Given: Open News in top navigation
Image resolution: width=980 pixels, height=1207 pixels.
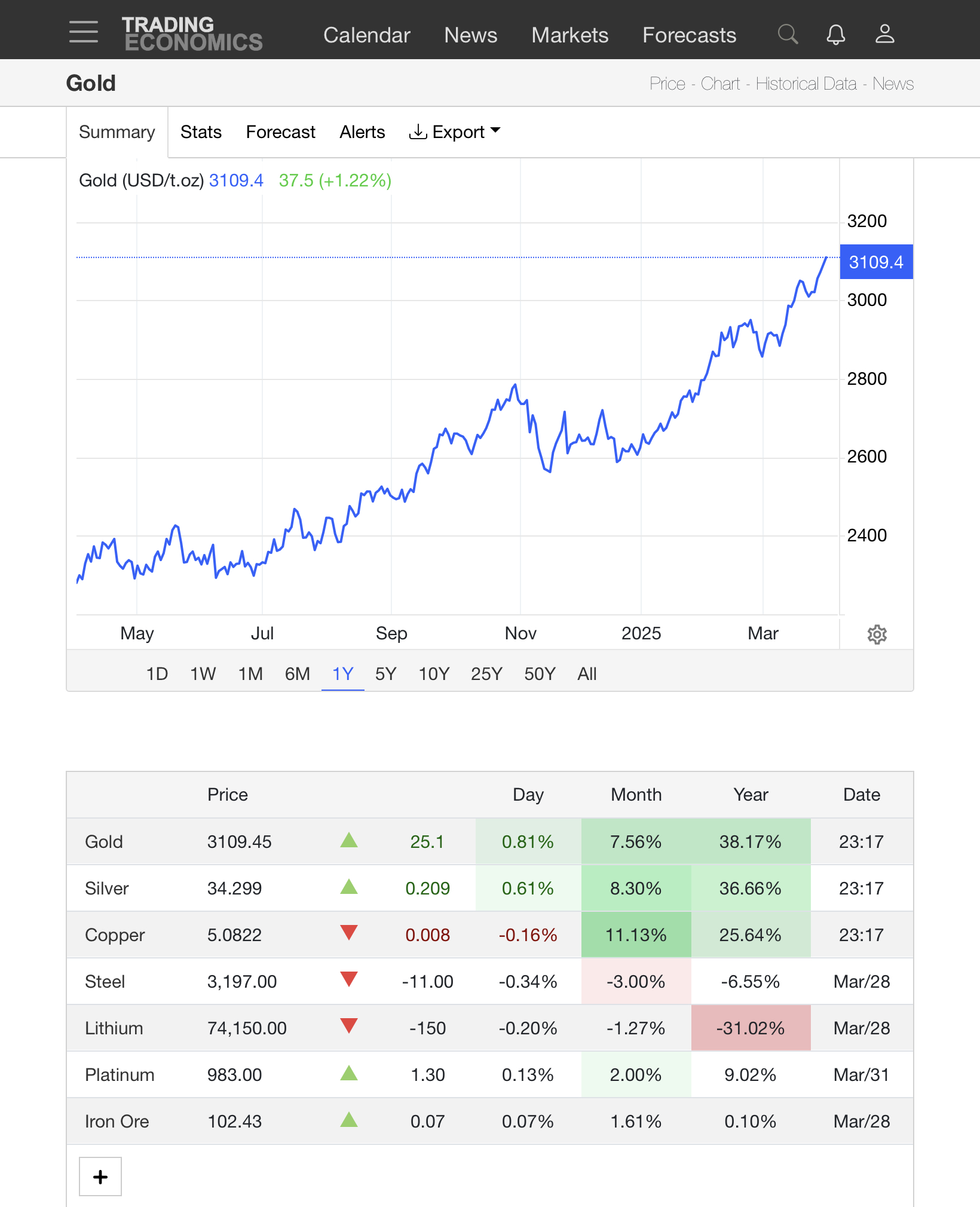Looking at the screenshot, I should [471, 35].
